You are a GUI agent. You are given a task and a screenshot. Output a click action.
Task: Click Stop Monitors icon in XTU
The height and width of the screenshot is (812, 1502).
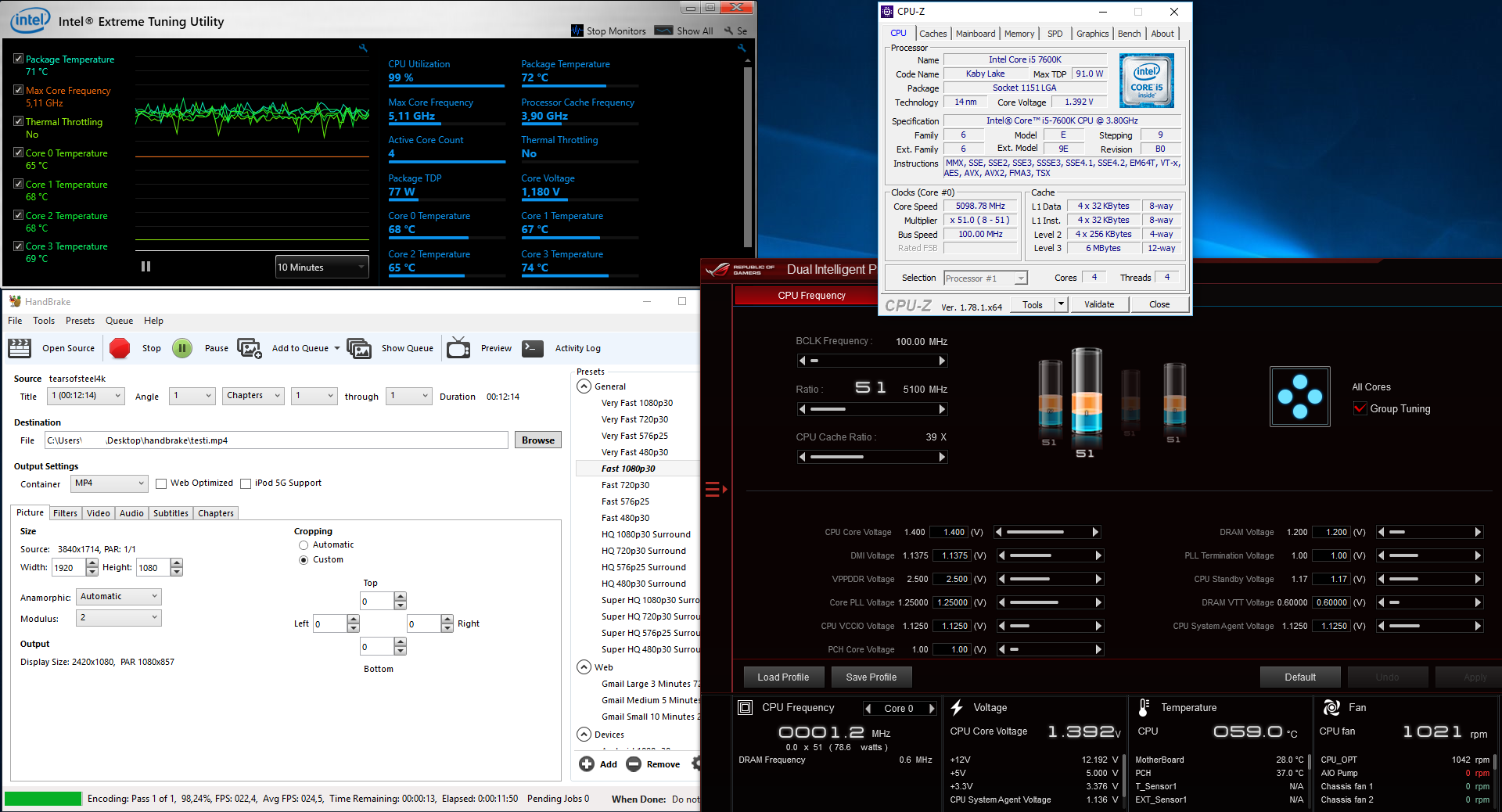[x=577, y=31]
